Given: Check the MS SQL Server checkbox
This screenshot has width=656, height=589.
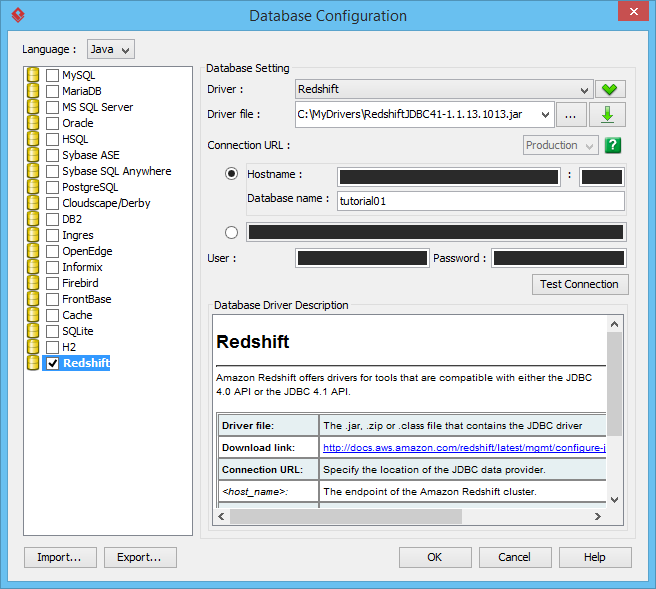Looking at the screenshot, I should click(52, 107).
